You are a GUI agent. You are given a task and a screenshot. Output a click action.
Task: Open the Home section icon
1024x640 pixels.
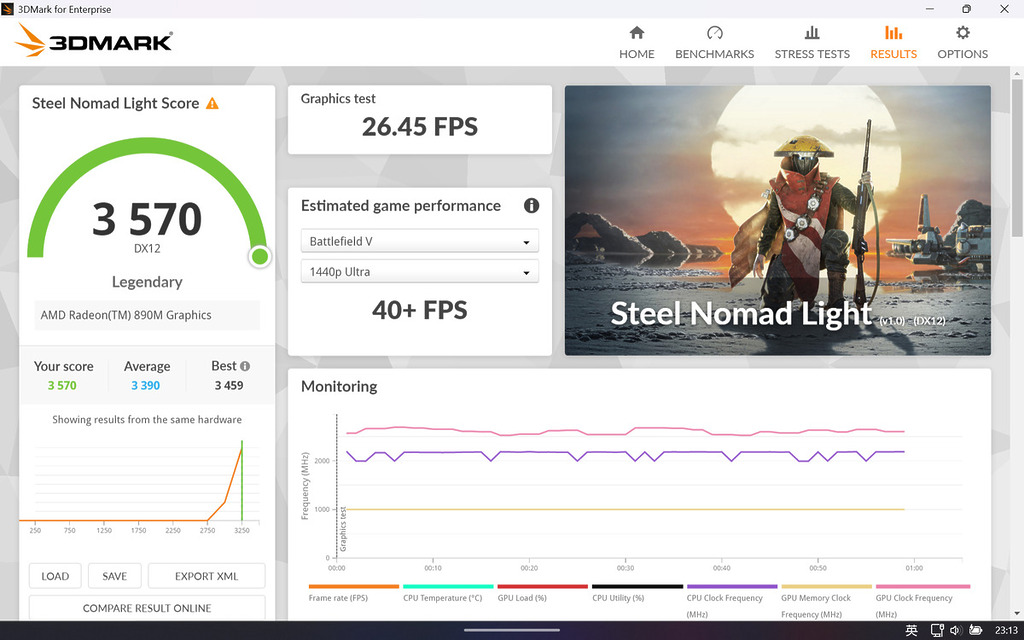tap(636, 33)
